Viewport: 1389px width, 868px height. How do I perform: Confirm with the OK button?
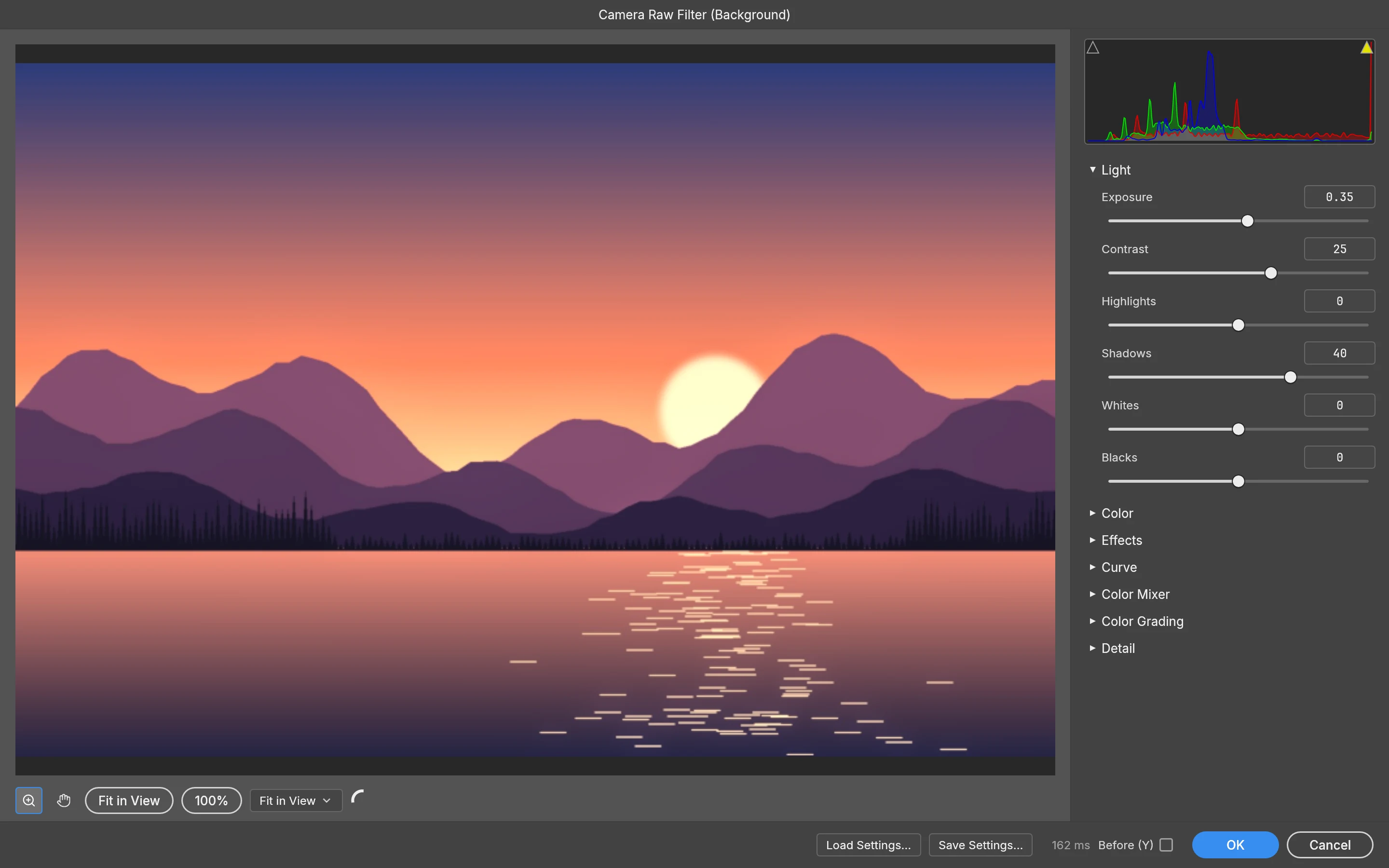(x=1235, y=845)
